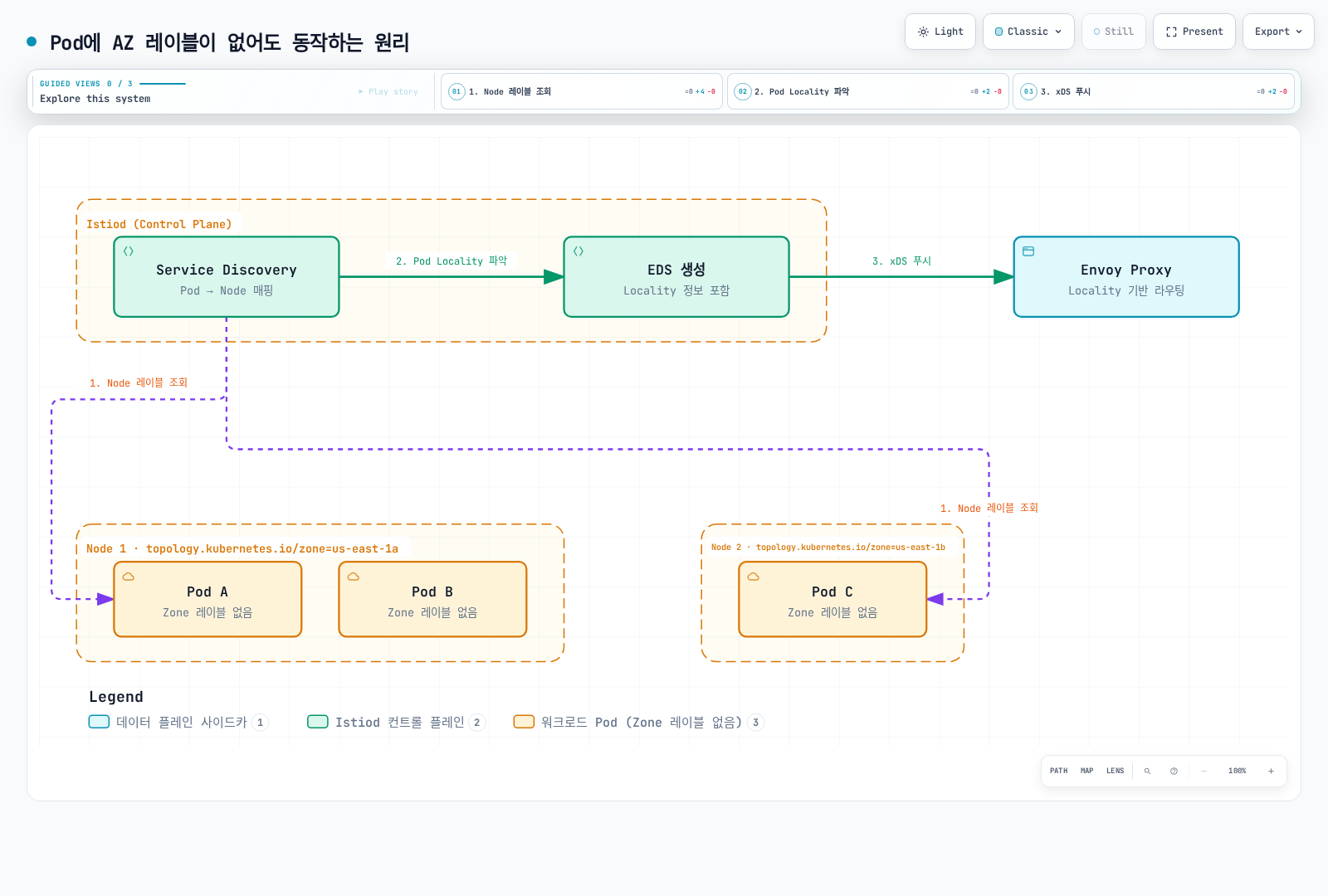Click the Node 1 us-east-1a group label

point(242,548)
